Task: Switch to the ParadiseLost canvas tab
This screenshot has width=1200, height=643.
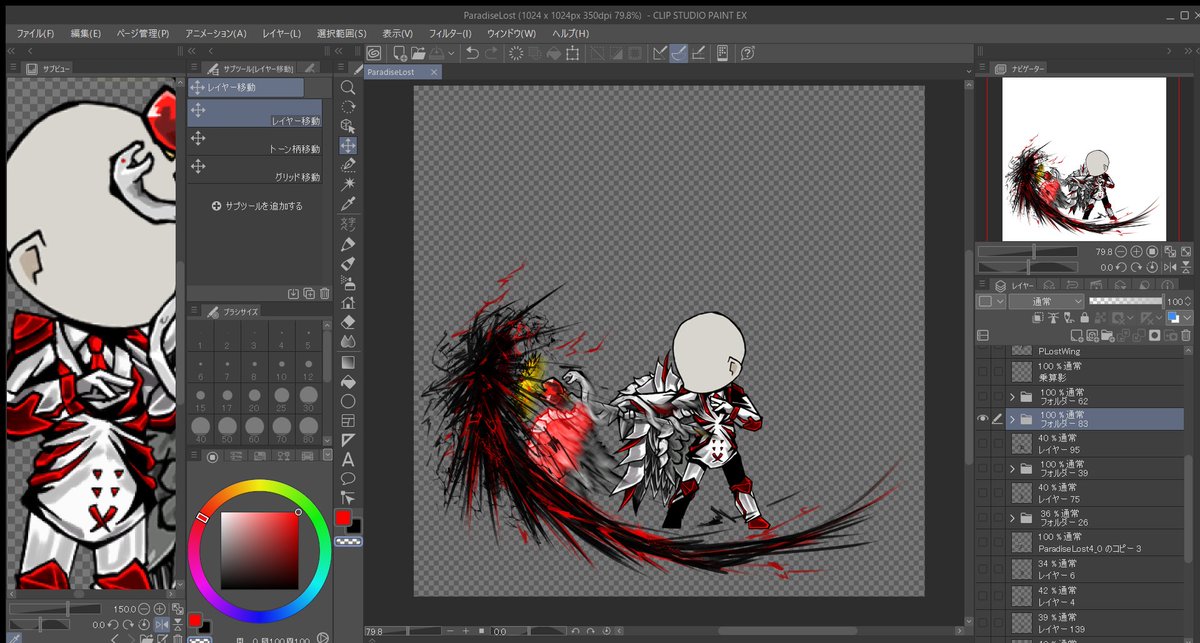Action: click(x=391, y=72)
